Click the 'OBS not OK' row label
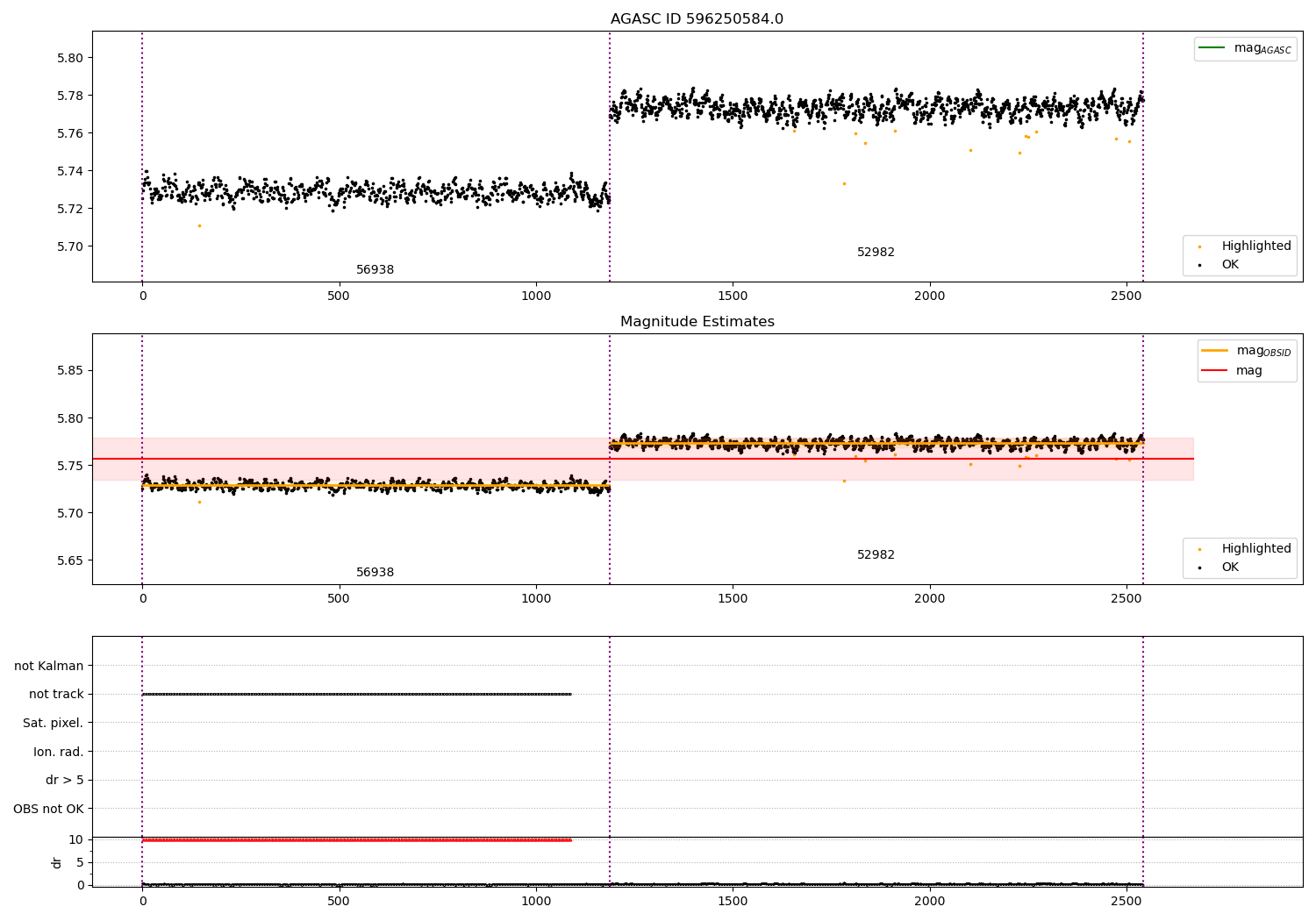 [48, 809]
